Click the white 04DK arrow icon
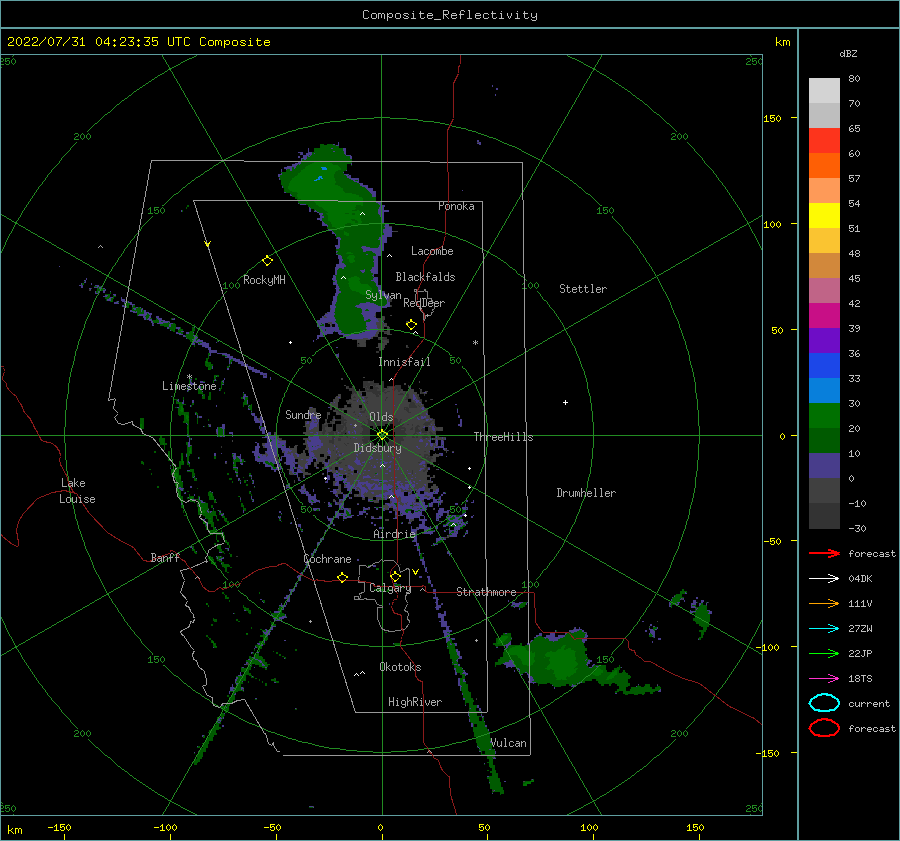 coord(824,579)
